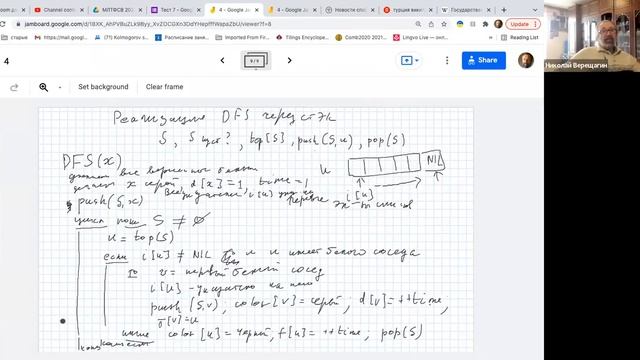Click the blue Share button
Screen dimensions: 640x360
(484, 60)
